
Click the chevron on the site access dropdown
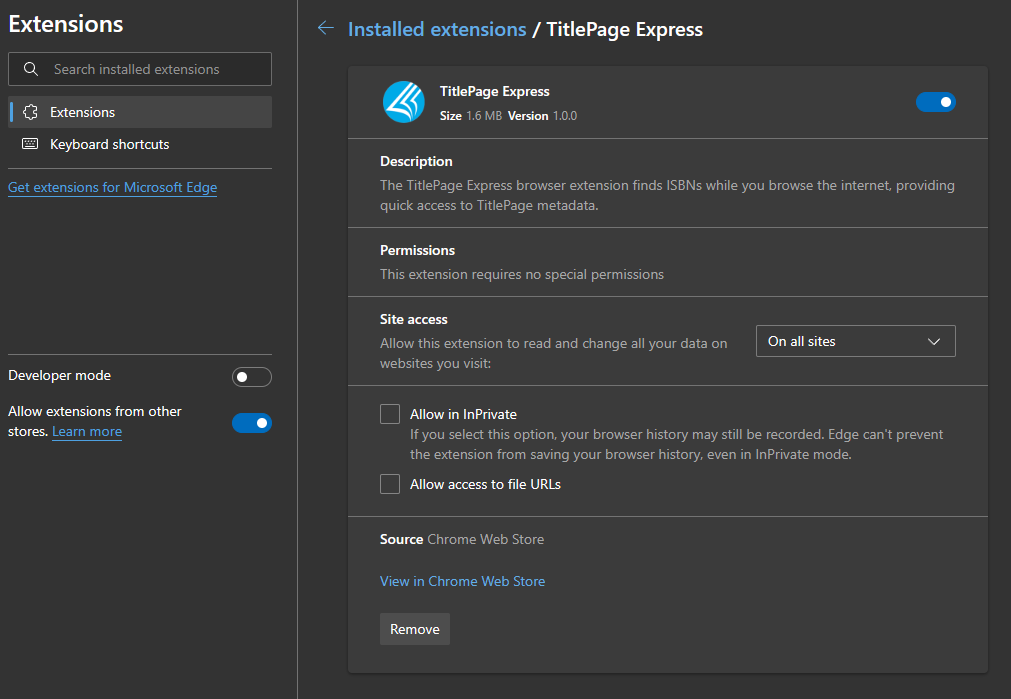(x=935, y=340)
